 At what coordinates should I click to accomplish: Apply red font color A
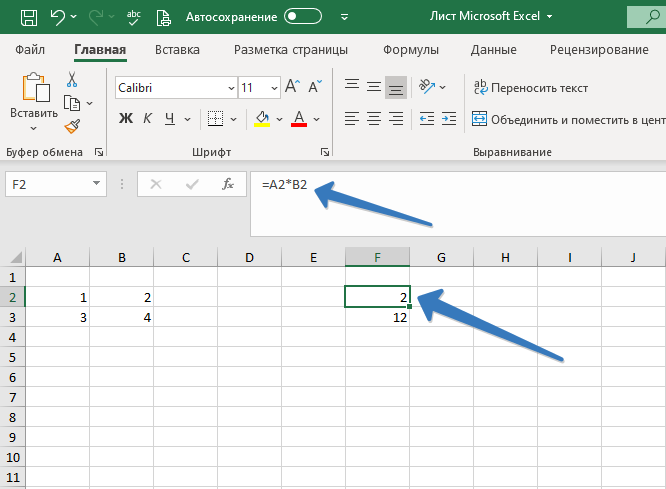pos(299,119)
